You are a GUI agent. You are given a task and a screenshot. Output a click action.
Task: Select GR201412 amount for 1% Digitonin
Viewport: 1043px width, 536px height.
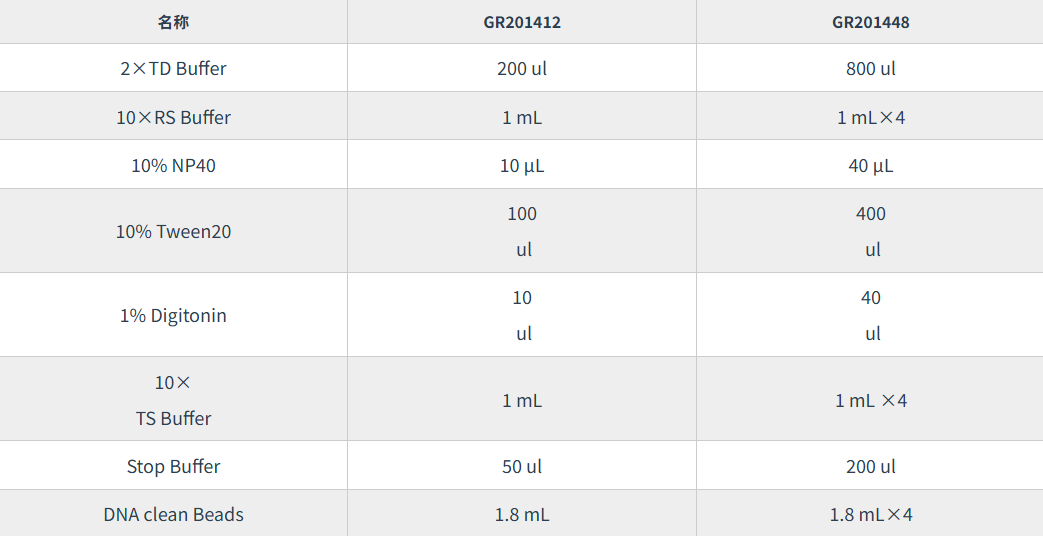coord(522,315)
